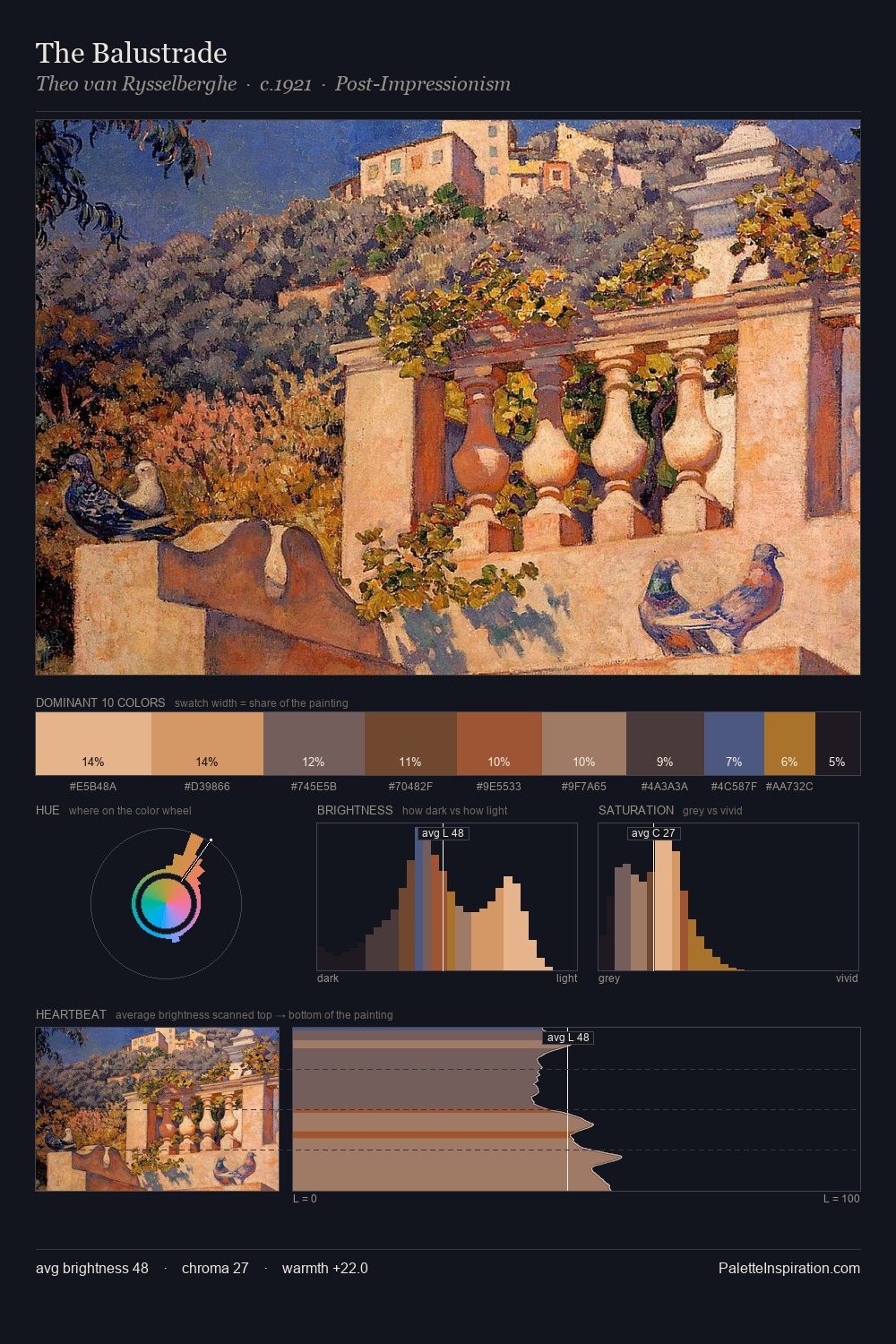
Task: Click the heartbeat brightness profile chart
Action: pos(576,1109)
